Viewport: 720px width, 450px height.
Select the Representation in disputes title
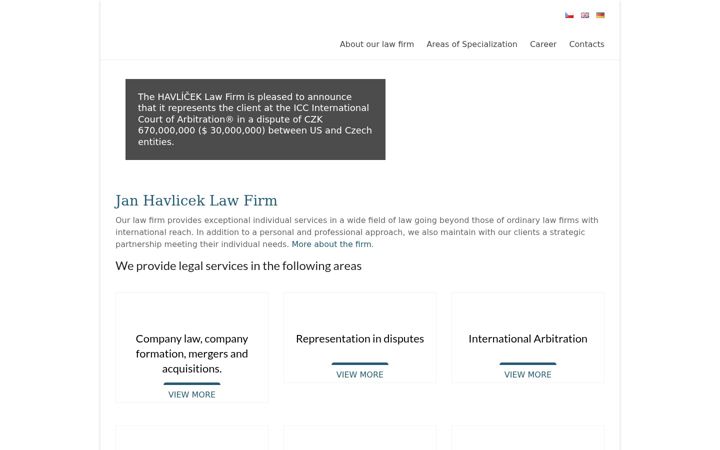(360, 339)
